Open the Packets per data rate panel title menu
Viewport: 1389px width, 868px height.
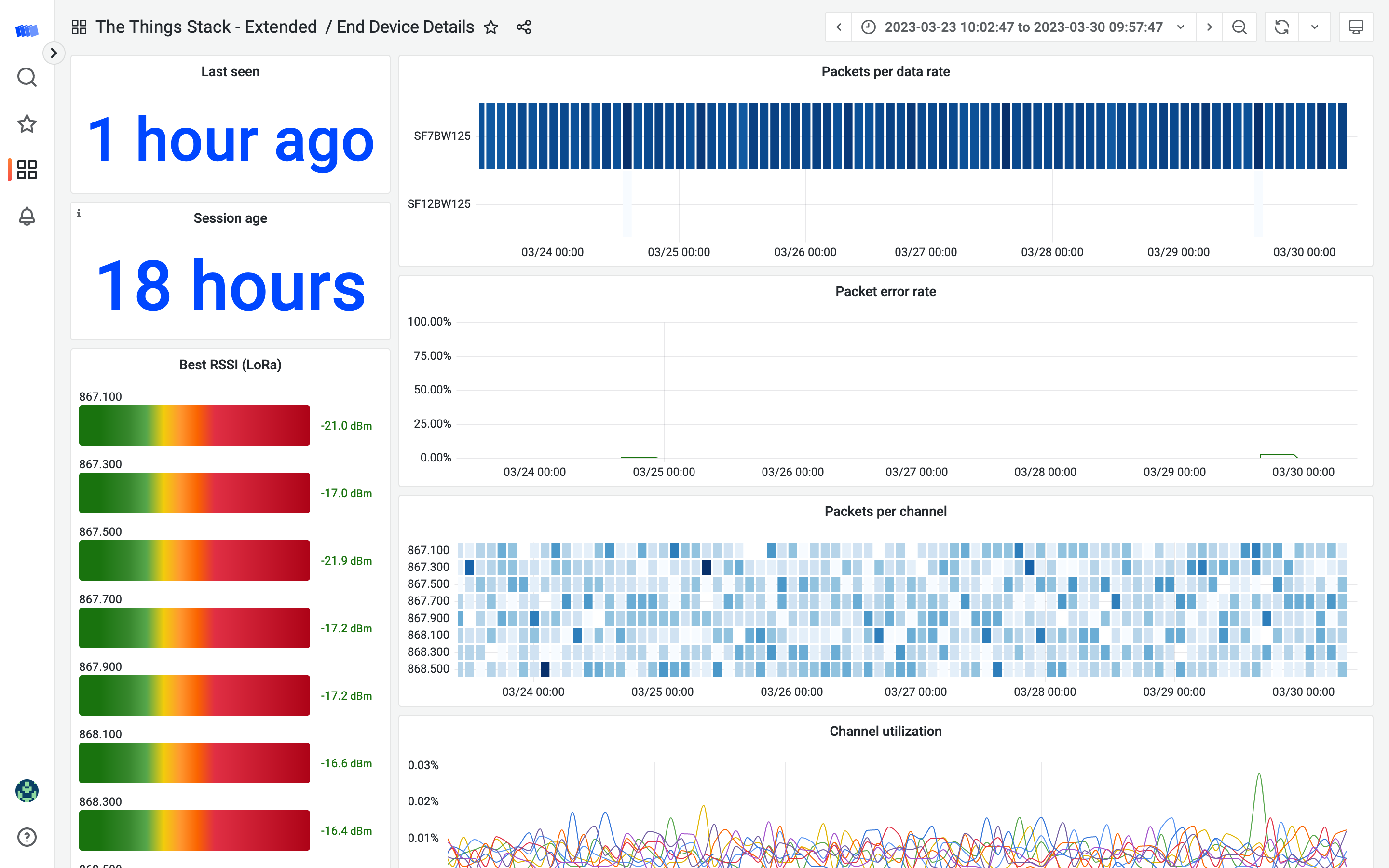[x=885, y=72]
